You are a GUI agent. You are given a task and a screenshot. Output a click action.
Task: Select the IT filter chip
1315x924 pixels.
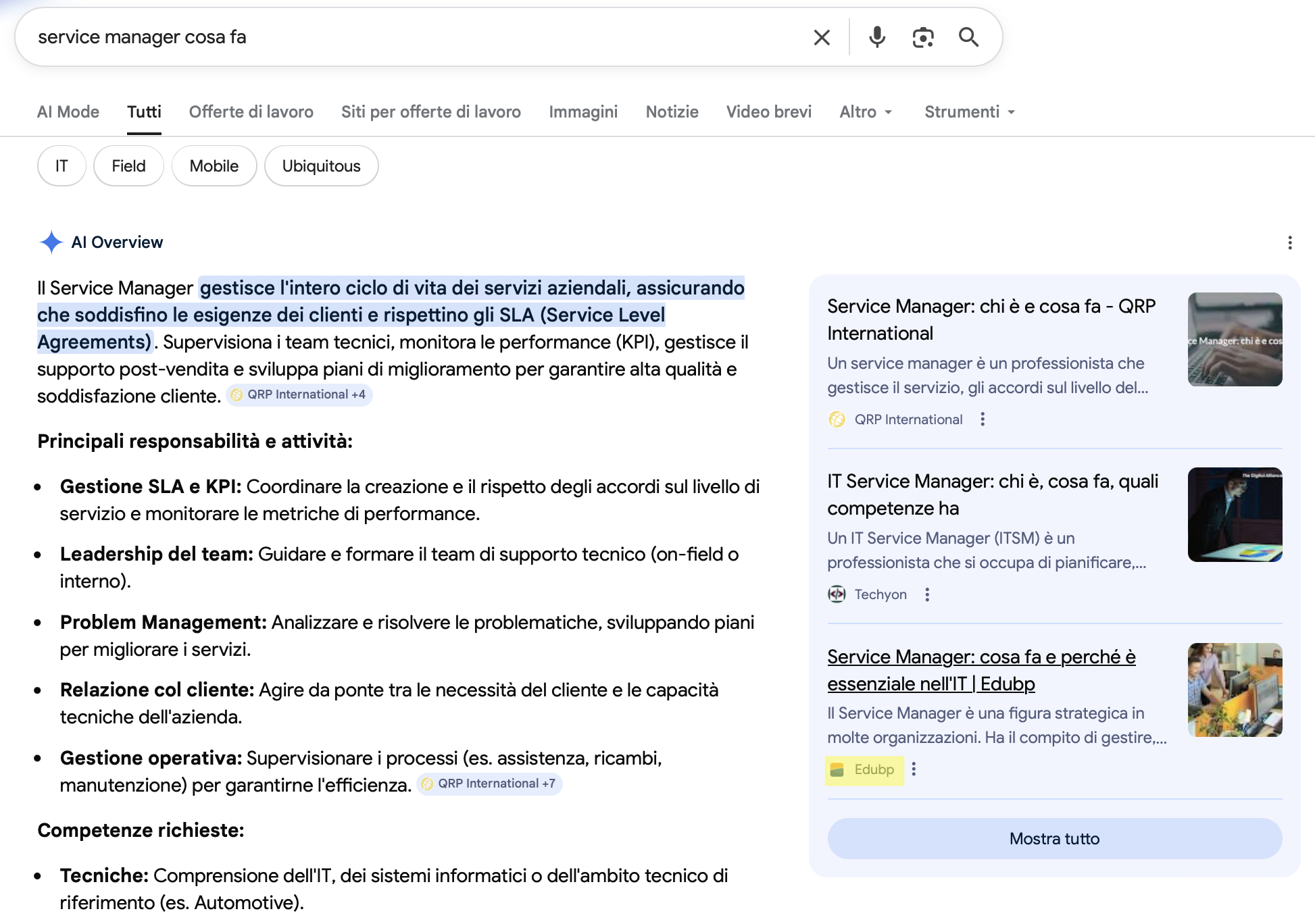point(61,165)
